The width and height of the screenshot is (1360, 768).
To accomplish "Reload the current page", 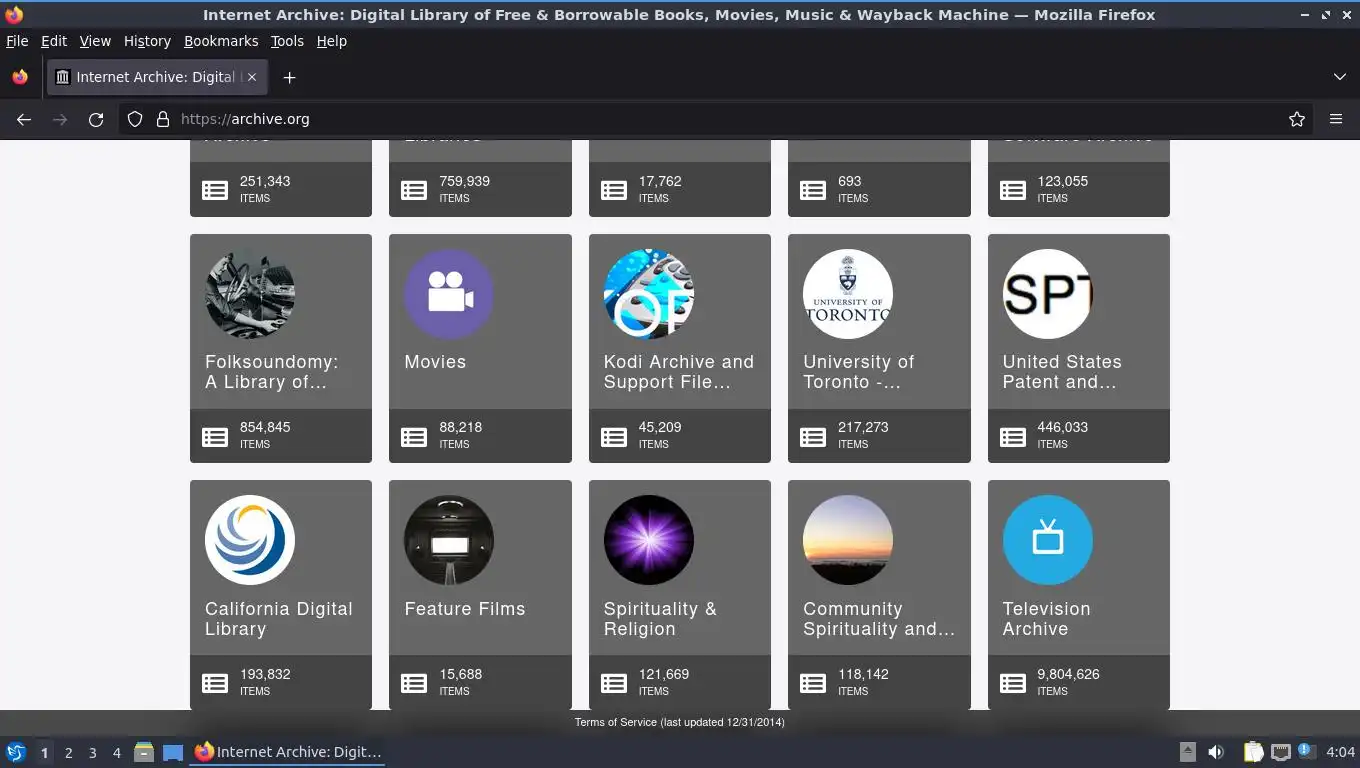I will (x=96, y=119).
